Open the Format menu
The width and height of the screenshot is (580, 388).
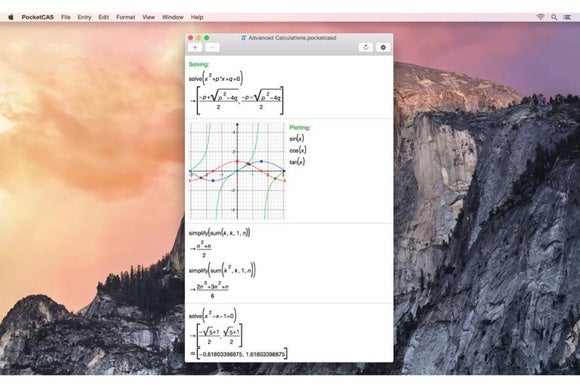tap(126, 17)
